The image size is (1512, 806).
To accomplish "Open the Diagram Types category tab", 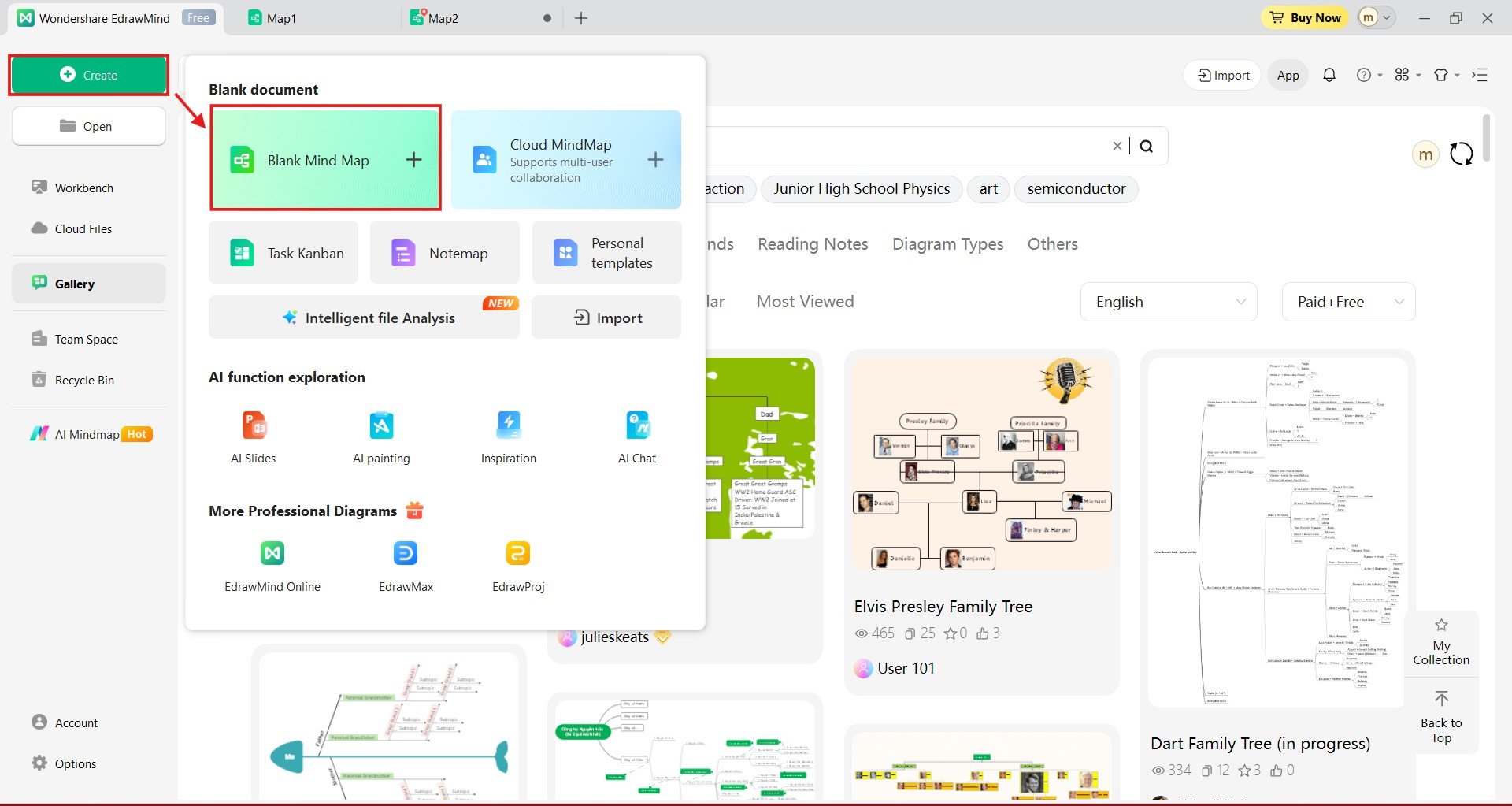I will click(947, 244).
